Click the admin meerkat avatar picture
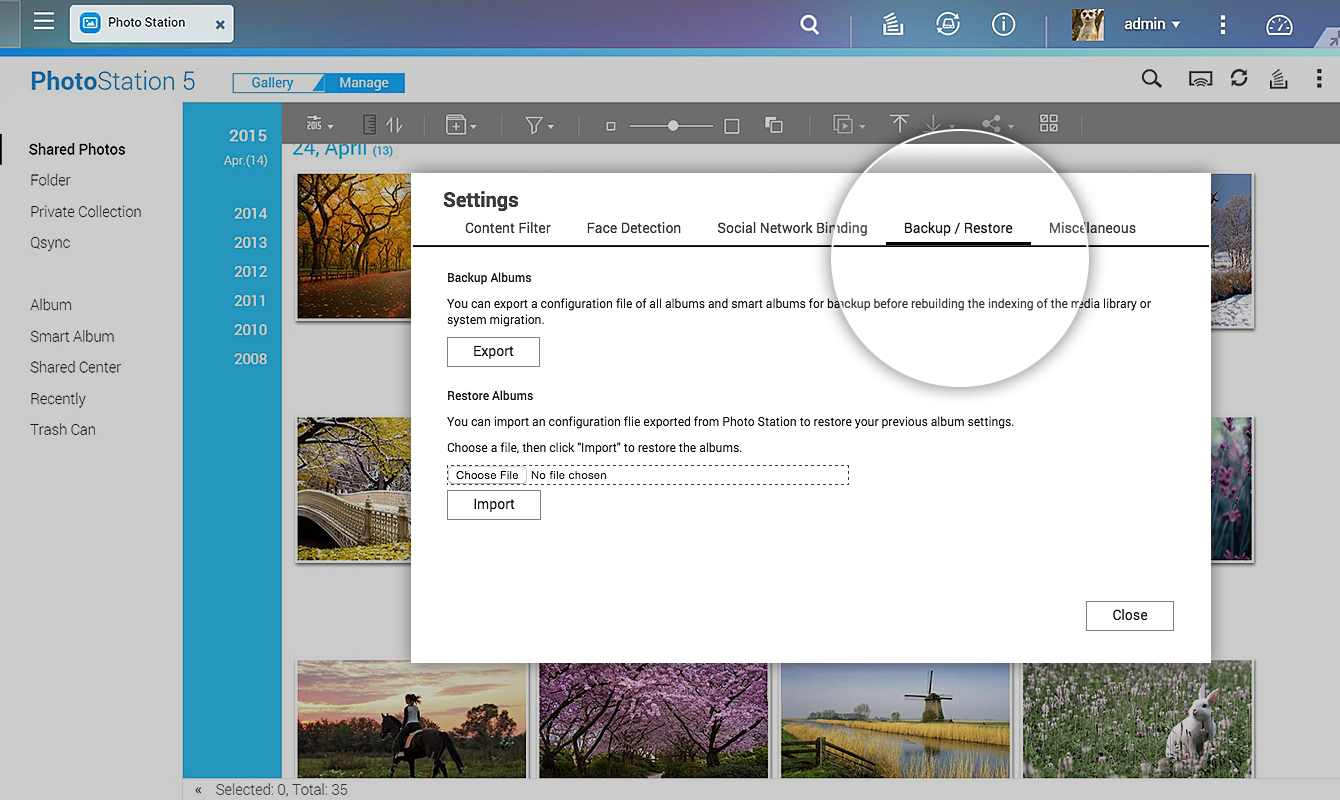The height and width of the screenshot is (800, 1340). tap(1088, 25)
